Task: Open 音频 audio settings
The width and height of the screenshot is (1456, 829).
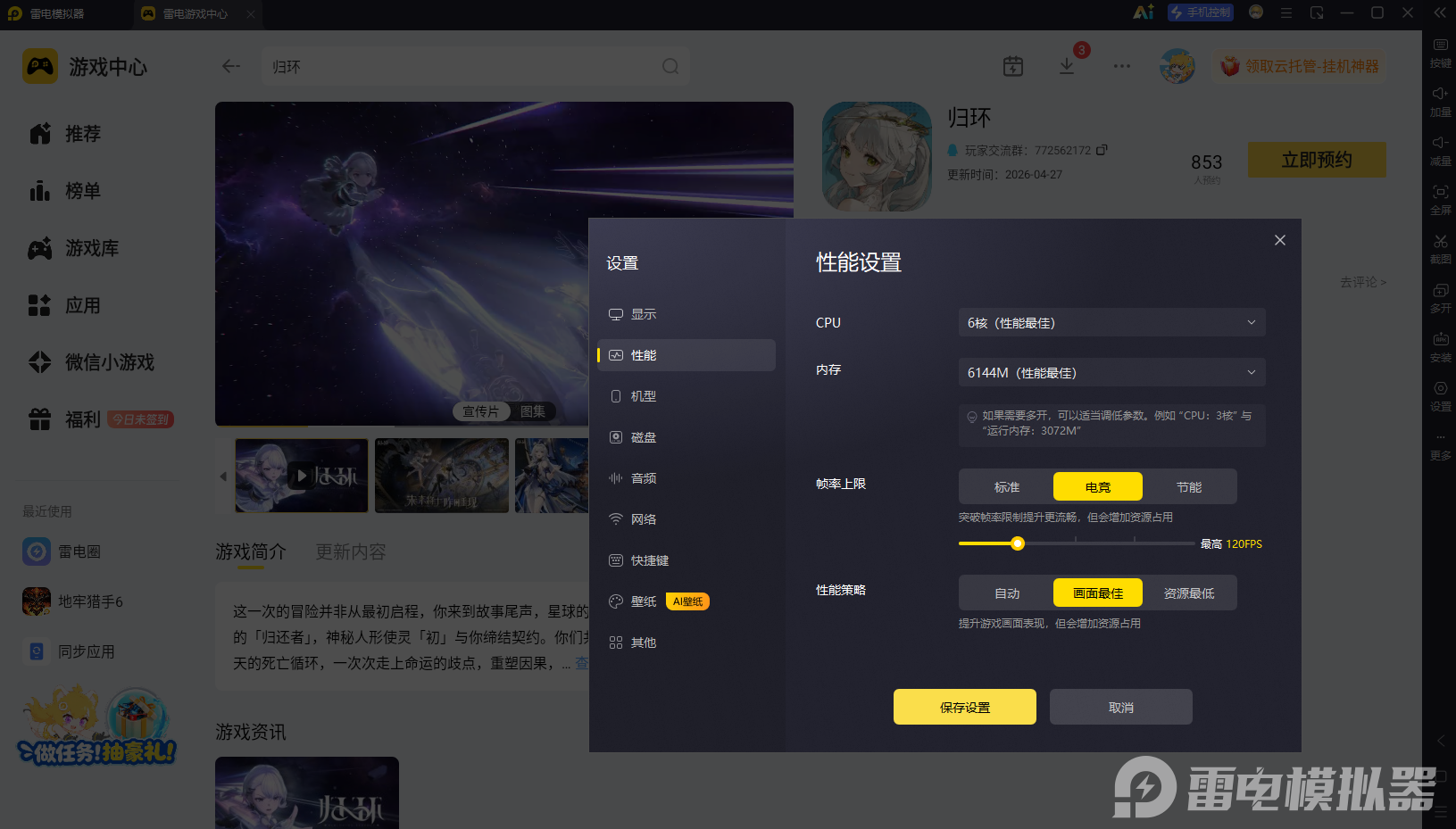Action: pyautogui.click(x=686, y=478)
